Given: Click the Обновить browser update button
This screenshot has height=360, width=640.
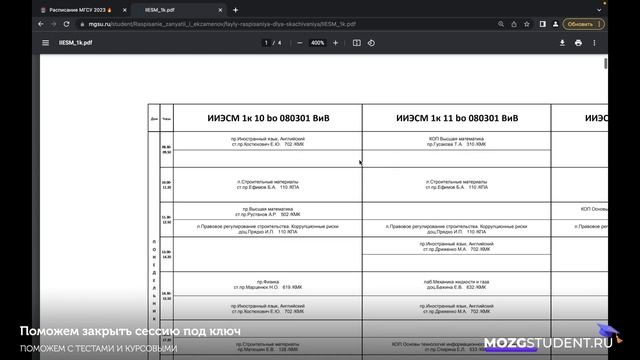Looking at the screenshot, I should (583, 24).
